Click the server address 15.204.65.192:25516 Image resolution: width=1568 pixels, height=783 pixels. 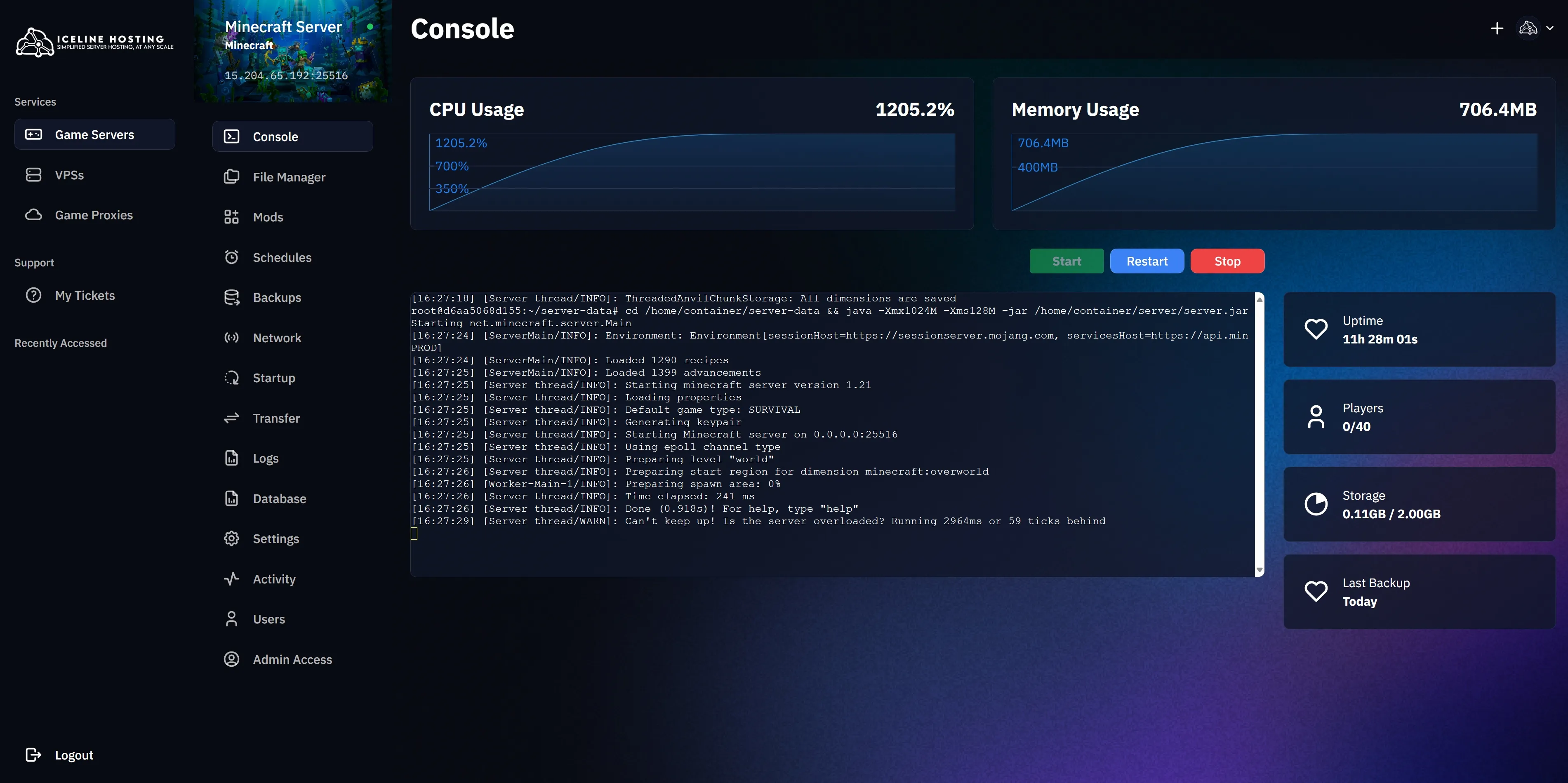[x=286, y=75]
